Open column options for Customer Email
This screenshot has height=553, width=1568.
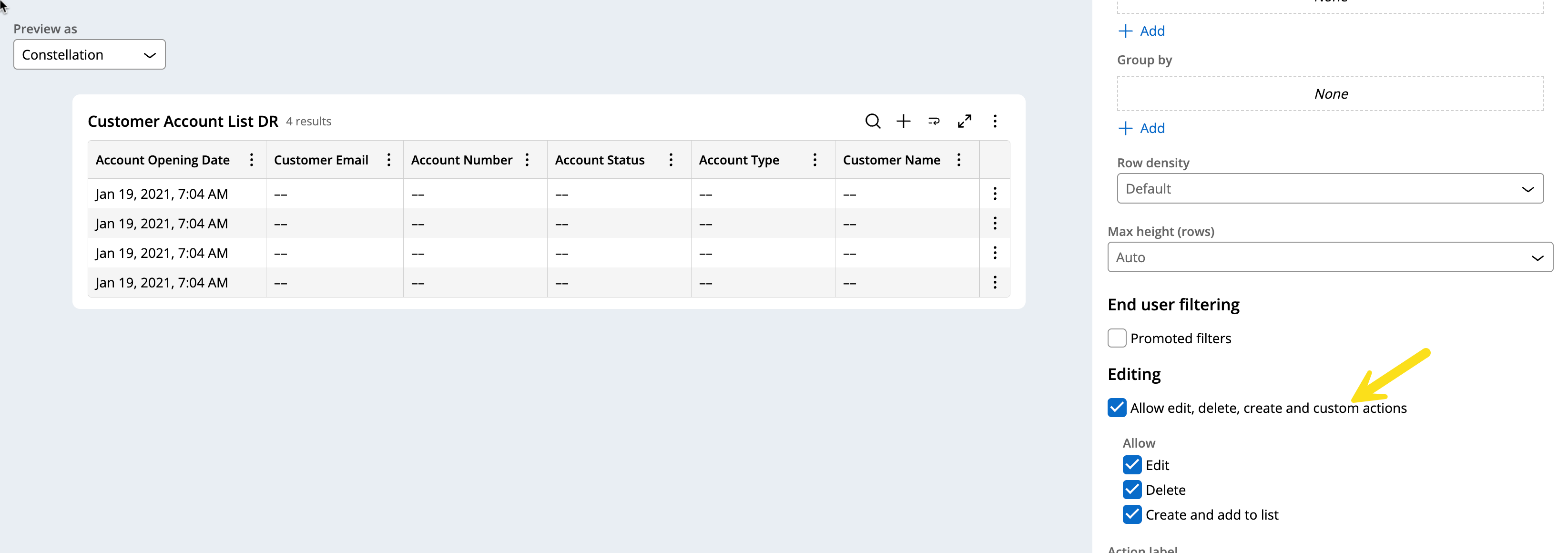tap(389, 160)
